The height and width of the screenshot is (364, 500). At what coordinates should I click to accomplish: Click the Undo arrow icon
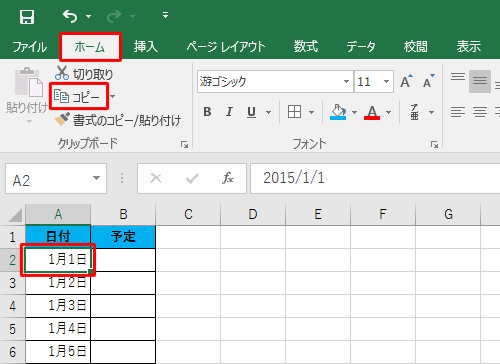click(70, 16)
